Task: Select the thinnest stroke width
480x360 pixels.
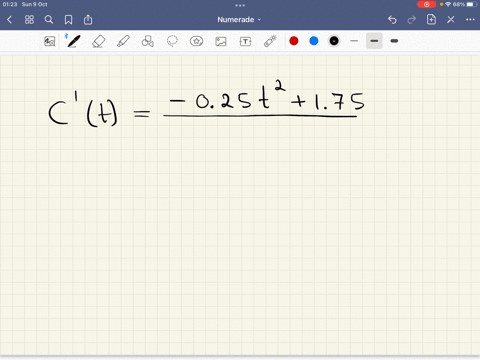Action: (x=354, y=41)
